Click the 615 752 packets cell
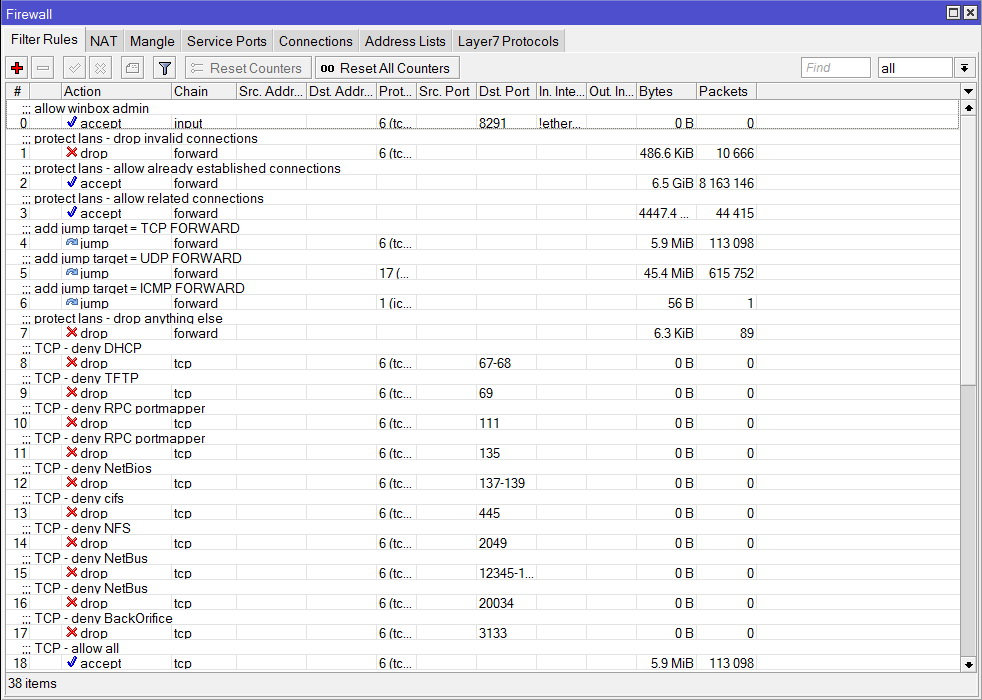Screen dimensions: 982x700 click(726, 273)
